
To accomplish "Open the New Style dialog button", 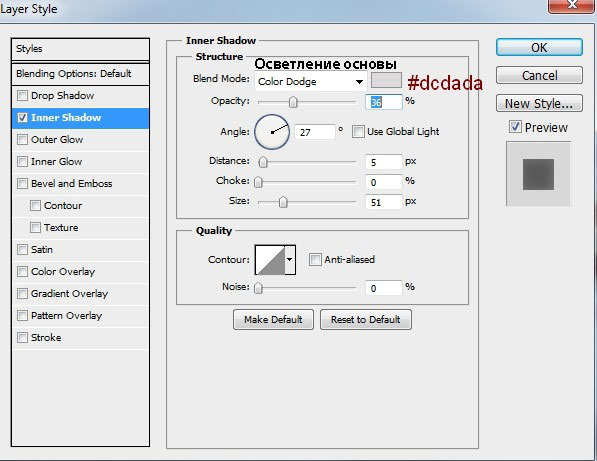I will [539, 103].
